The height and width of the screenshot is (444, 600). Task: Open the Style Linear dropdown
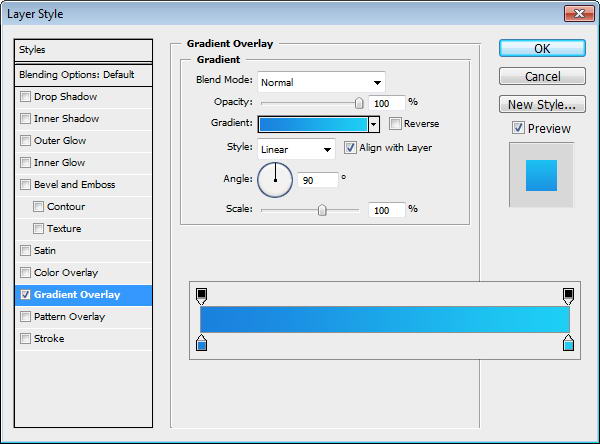(297, 149)
